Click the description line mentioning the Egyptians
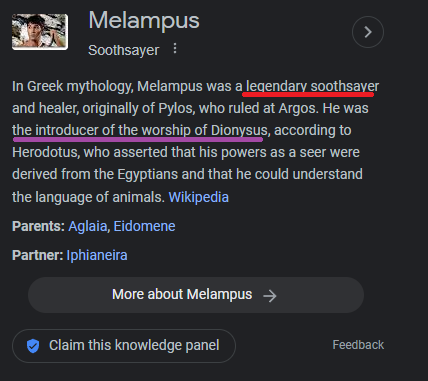Screen dimensions: 428x381 click(x=187, y=174)
